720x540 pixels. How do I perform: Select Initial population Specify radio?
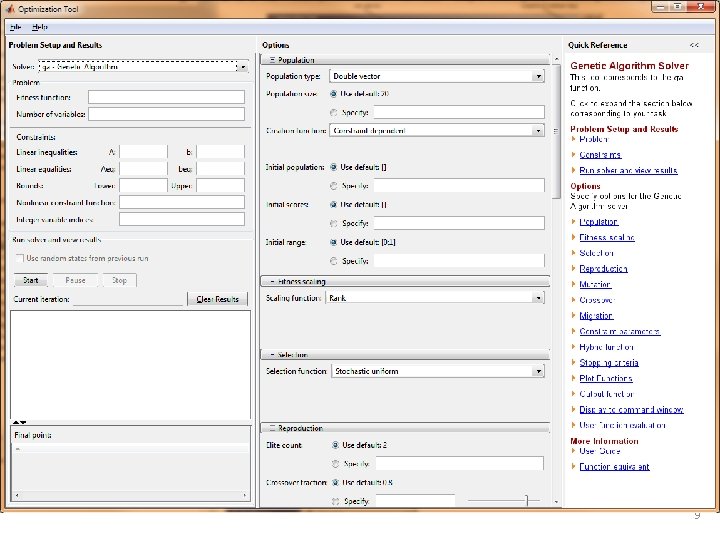334,186
